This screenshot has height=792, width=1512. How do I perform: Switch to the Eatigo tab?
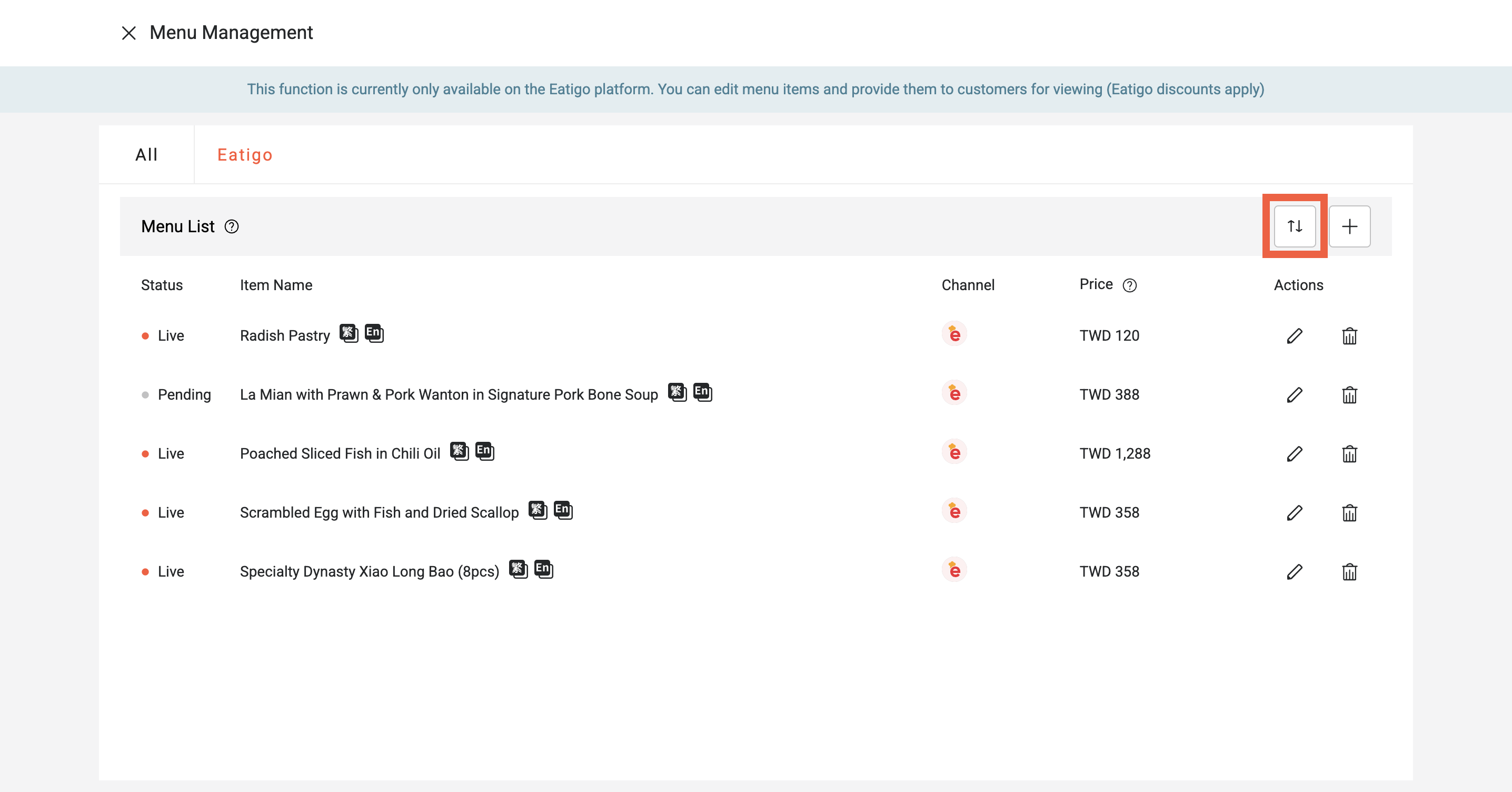click(x=245, y=154)
